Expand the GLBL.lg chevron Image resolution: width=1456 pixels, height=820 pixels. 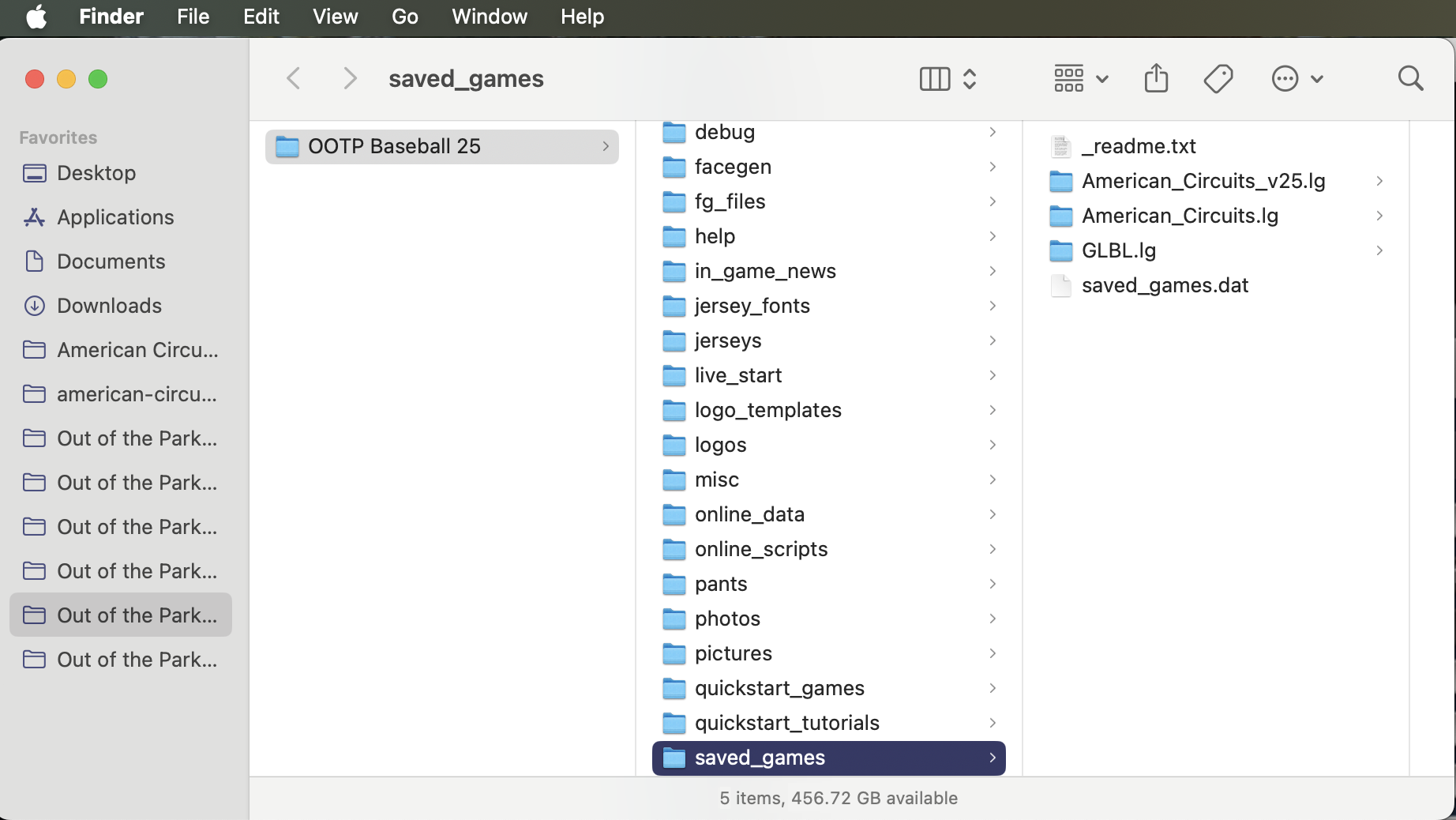coord(1379,250)
